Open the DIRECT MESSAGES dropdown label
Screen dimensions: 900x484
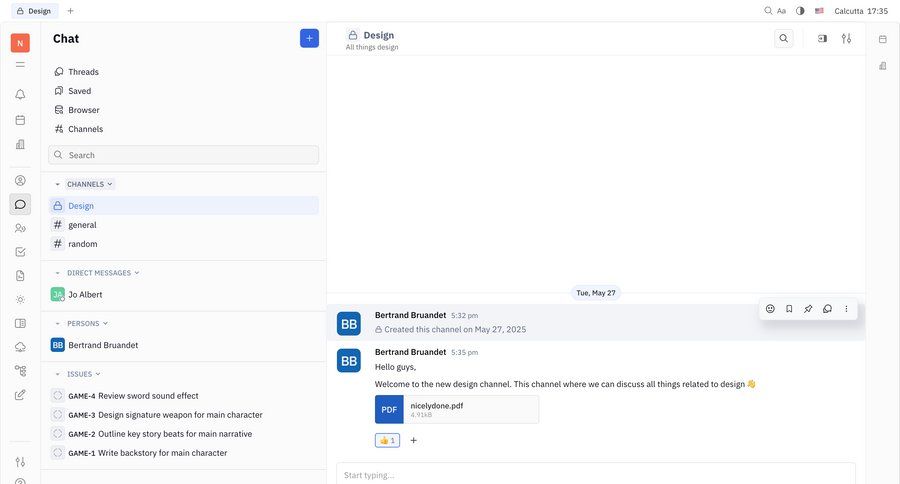(x=103, y=273)
